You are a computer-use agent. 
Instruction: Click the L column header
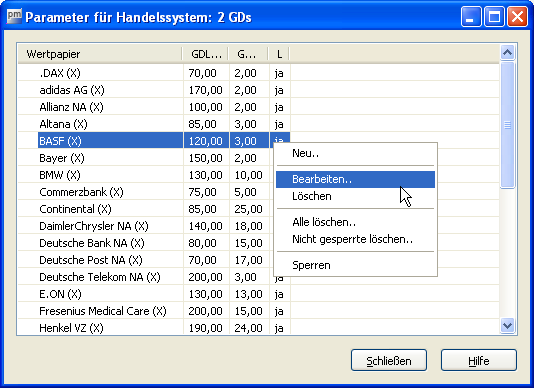click(x=279, y=54)
